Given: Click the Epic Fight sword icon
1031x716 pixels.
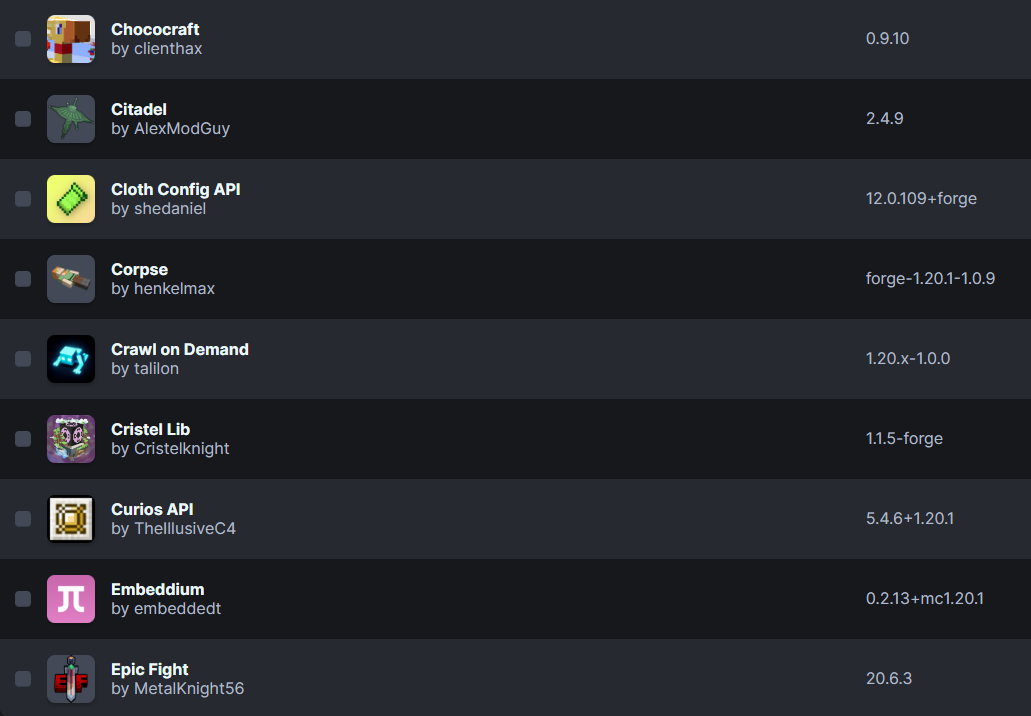Looking at the screenshot, I should coord(71,679).
